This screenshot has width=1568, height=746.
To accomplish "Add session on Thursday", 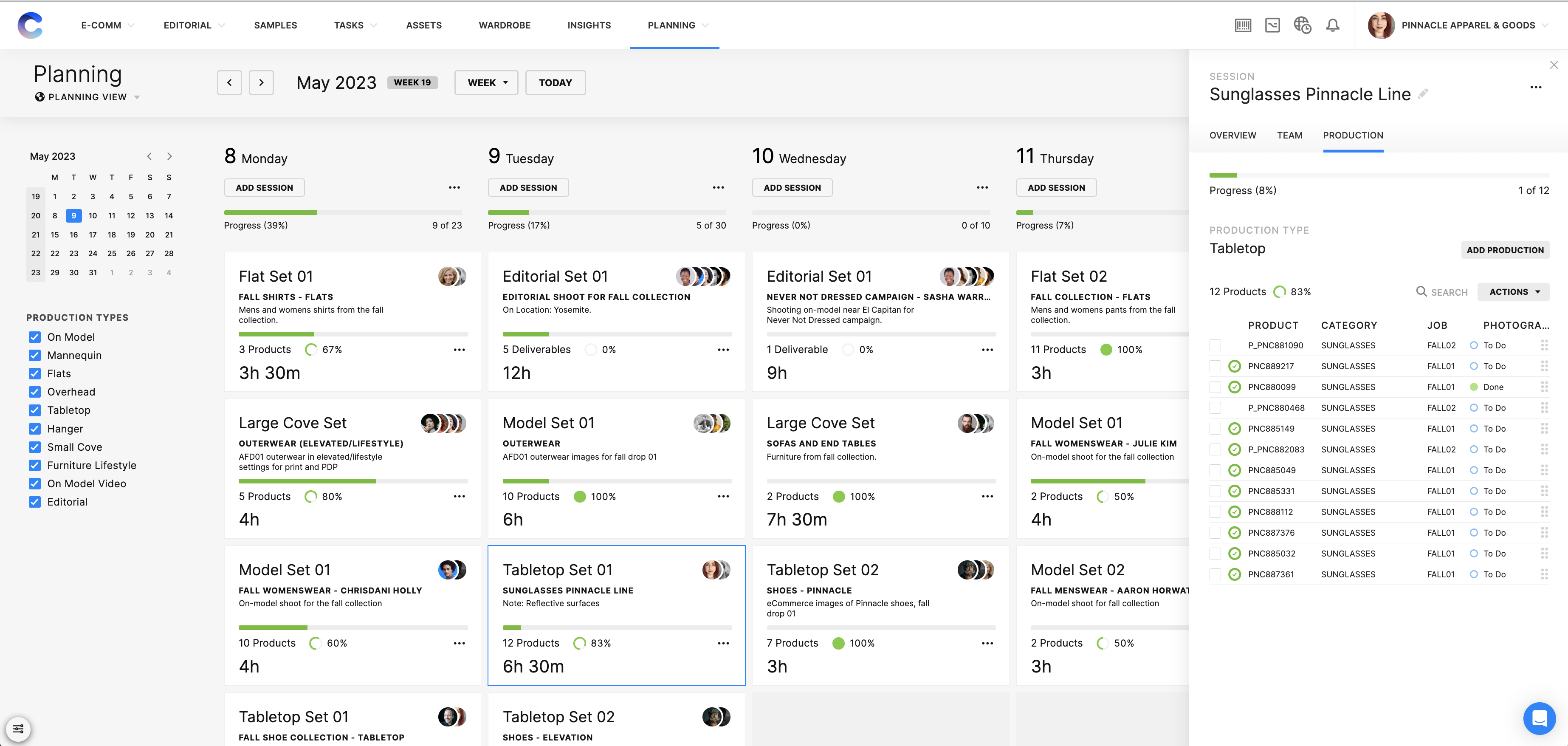I will tap(1056, 188).
